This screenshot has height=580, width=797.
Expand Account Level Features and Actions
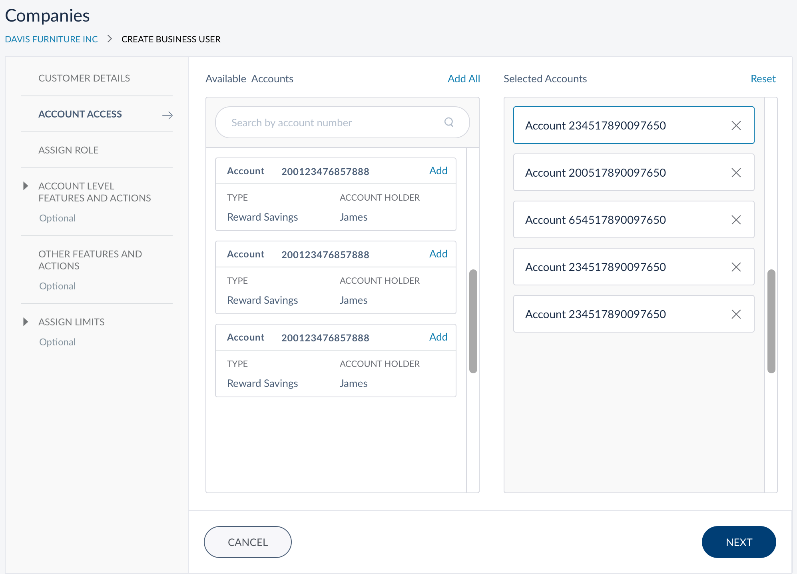pos(26,186)
